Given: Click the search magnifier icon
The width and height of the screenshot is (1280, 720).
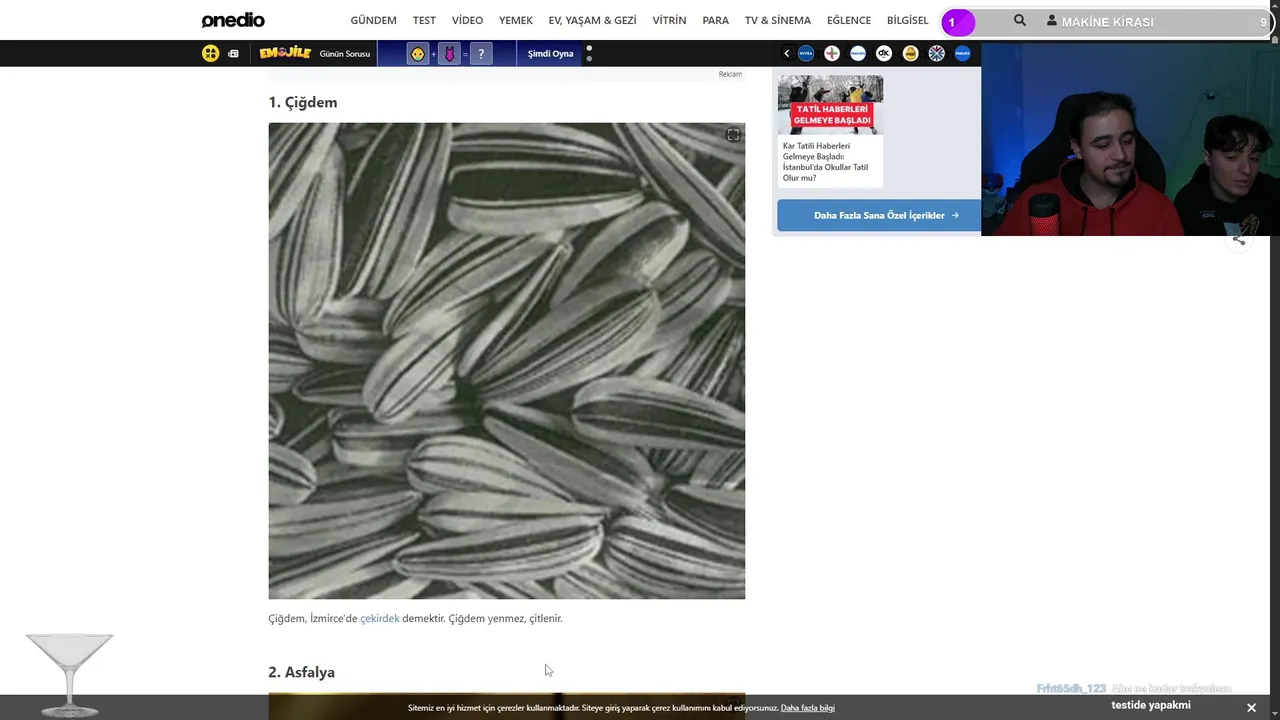Looking at the screenshot, I should click(x=1020, y=20).
